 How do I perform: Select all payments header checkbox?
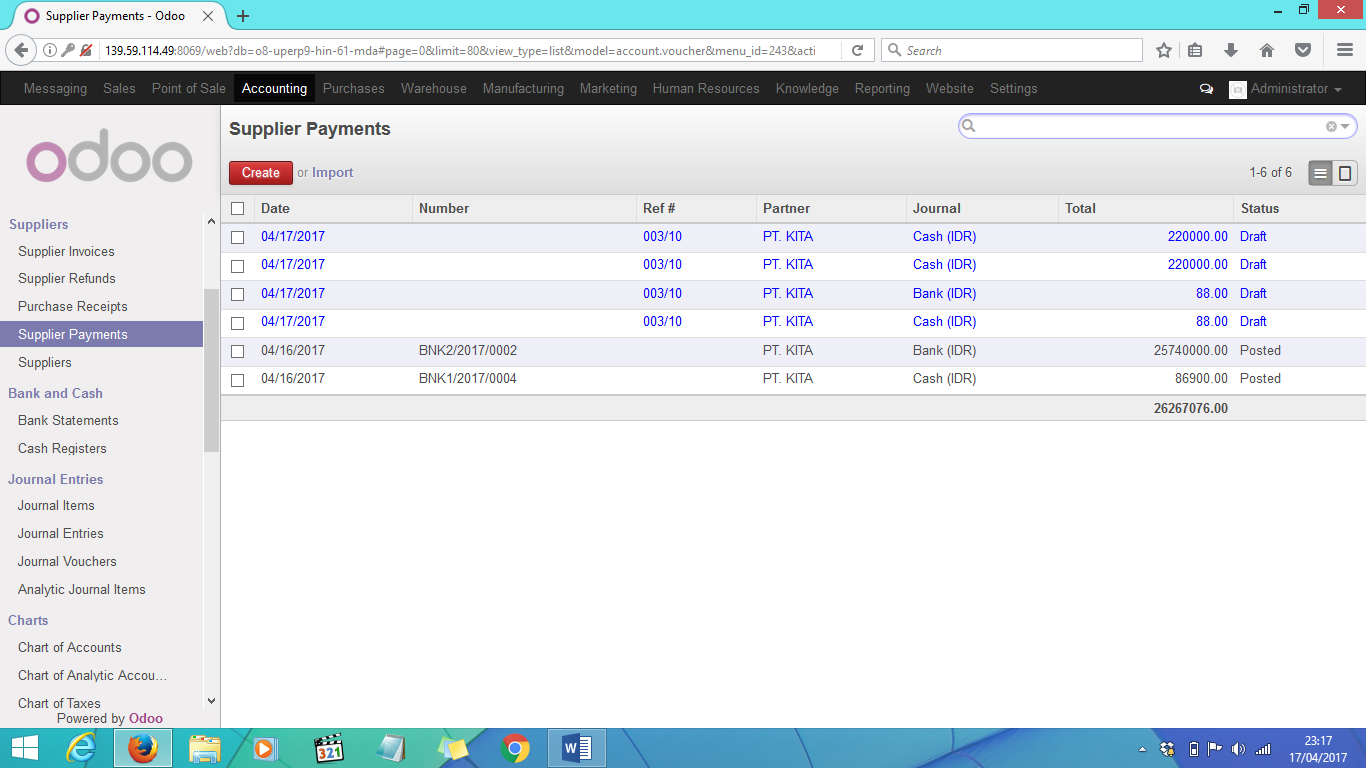coord(237,209)
